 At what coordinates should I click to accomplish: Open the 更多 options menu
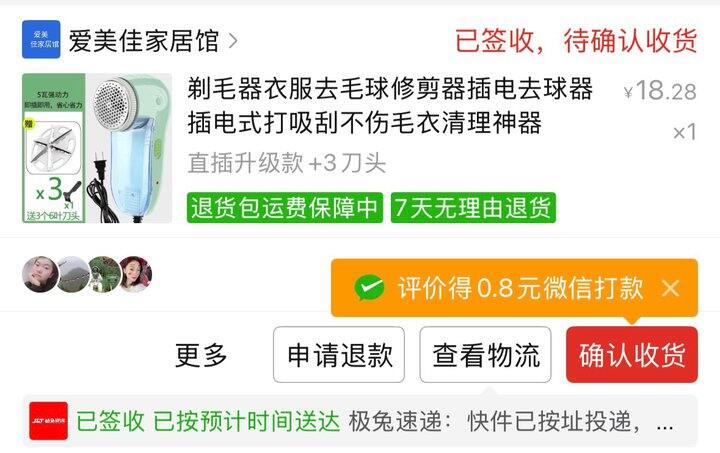pyautogui.click(x=201, y=355)
